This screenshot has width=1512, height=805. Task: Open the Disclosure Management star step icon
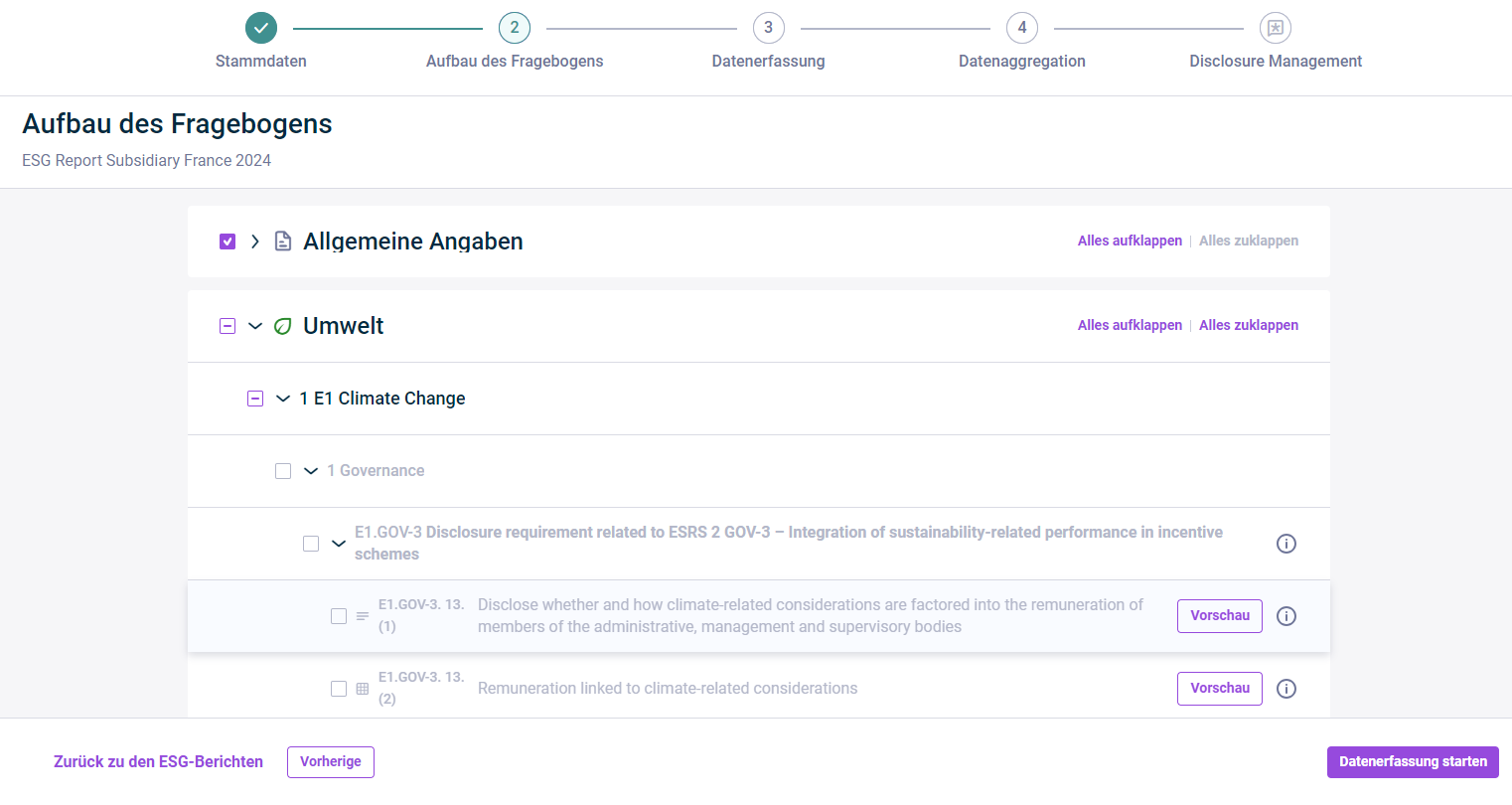tap(1276, 28)
